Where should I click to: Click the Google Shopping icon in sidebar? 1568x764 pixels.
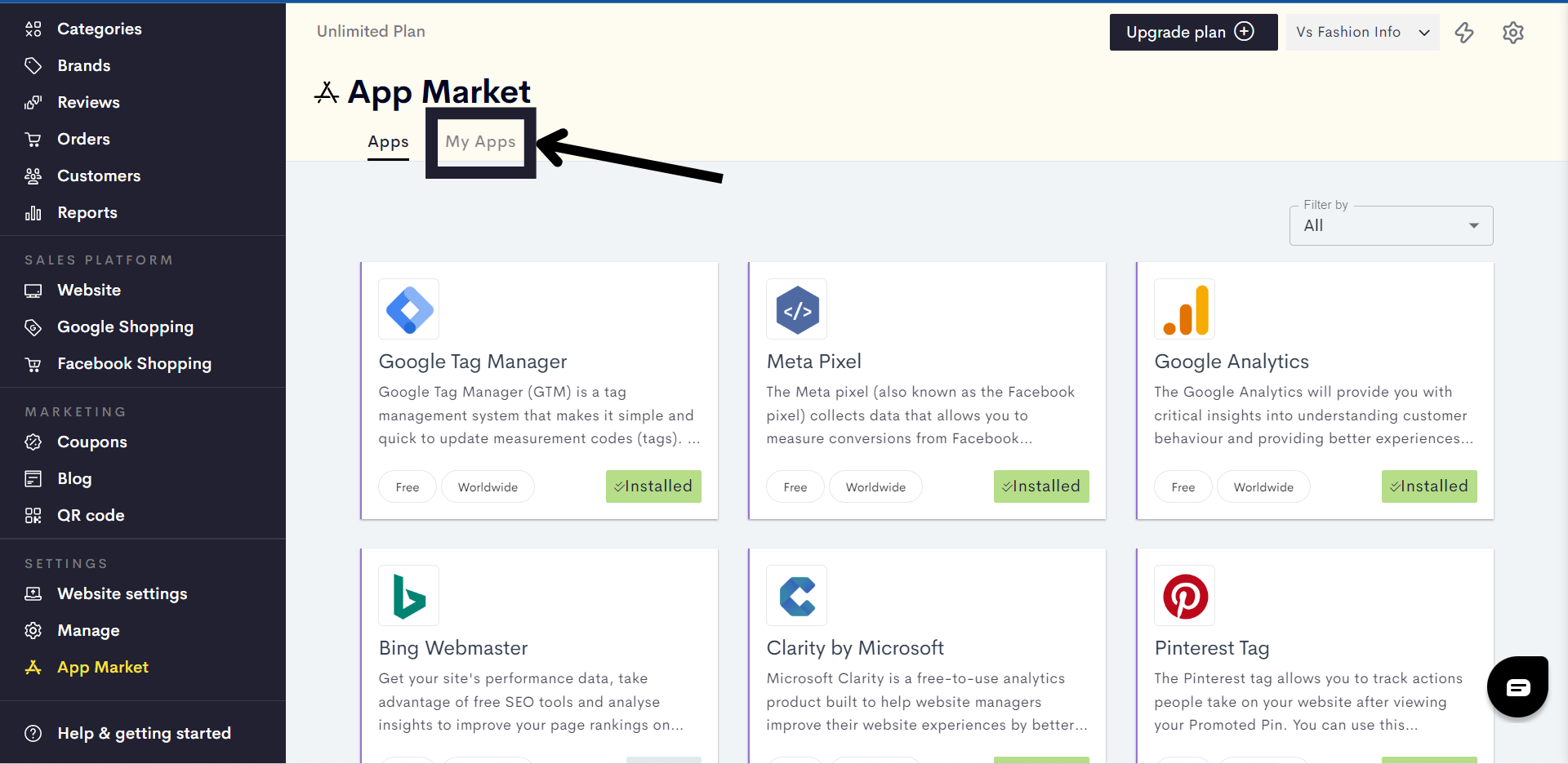click(33, 327)
